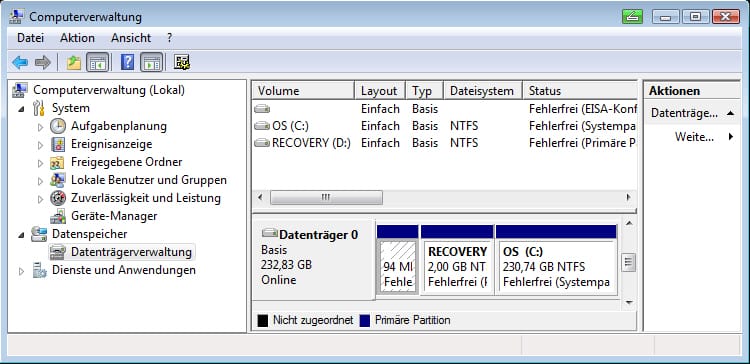Image resolution: width=750 pixels, height=364 pixels.
Task: Click the horizontal scrollbar thumb in volume list
Action: tap(326, 197)
